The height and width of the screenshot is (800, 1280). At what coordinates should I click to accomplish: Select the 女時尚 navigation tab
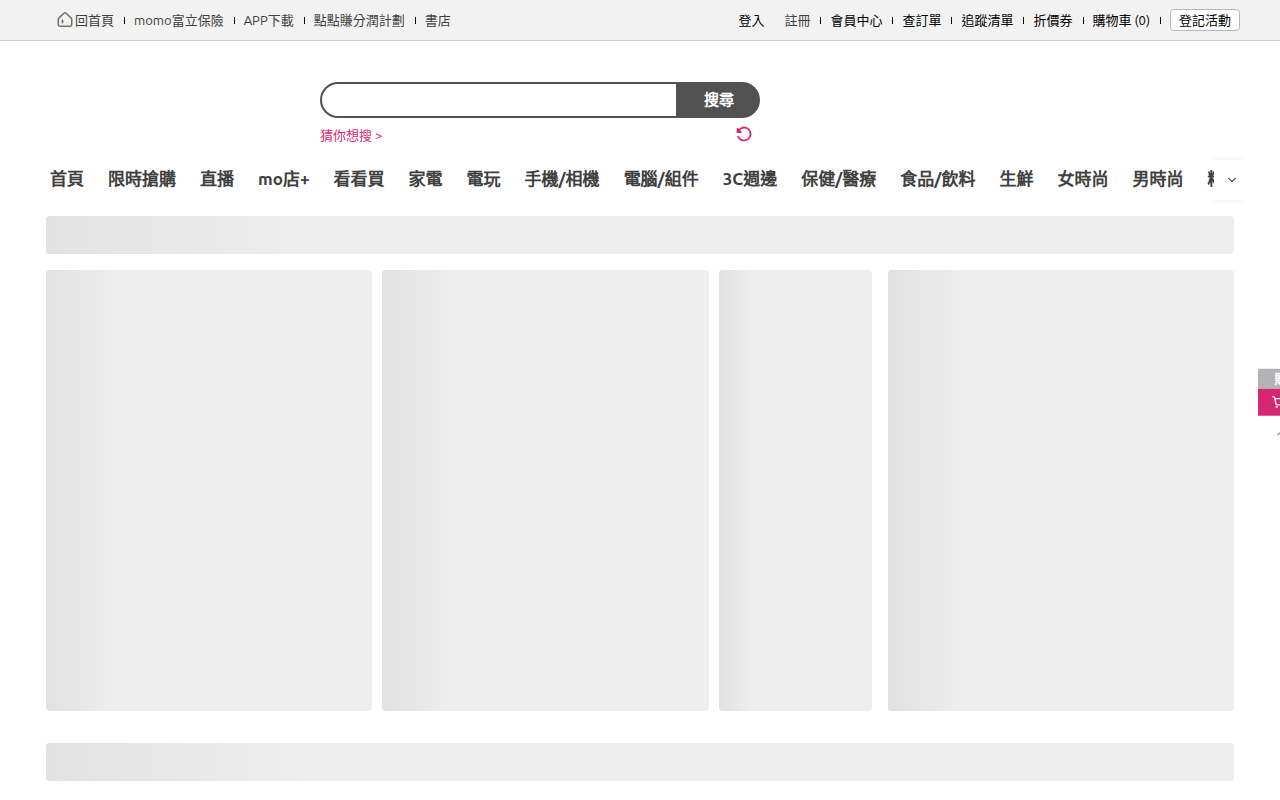1083,179
